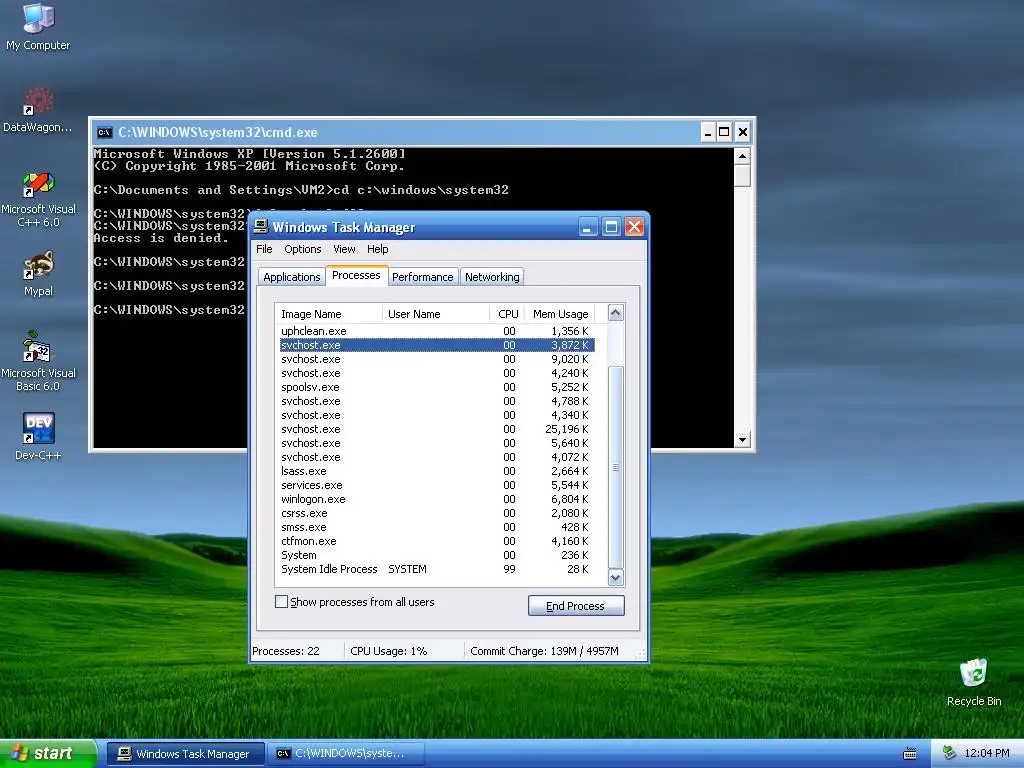
Task: Click the system tray network icon
Action: (x=950, y=753)
